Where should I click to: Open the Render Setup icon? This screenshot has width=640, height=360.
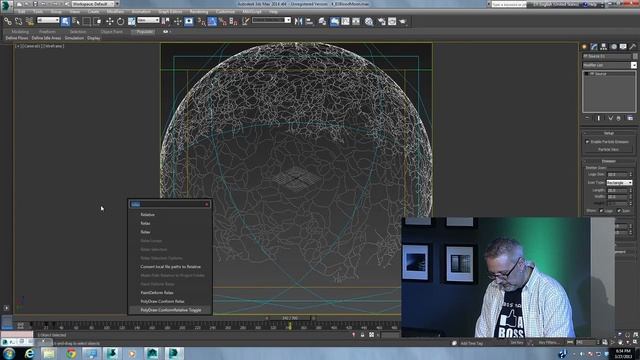click(x=381, y=22)
